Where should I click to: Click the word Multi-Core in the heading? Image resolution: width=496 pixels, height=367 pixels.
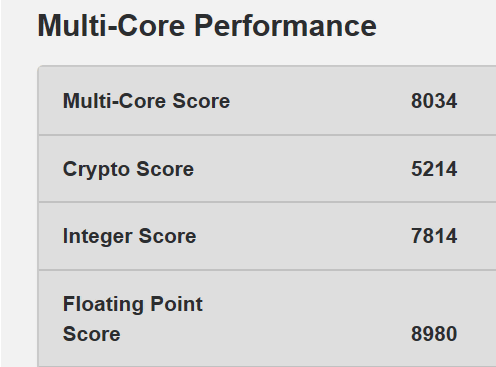click(x=111, y=26)
